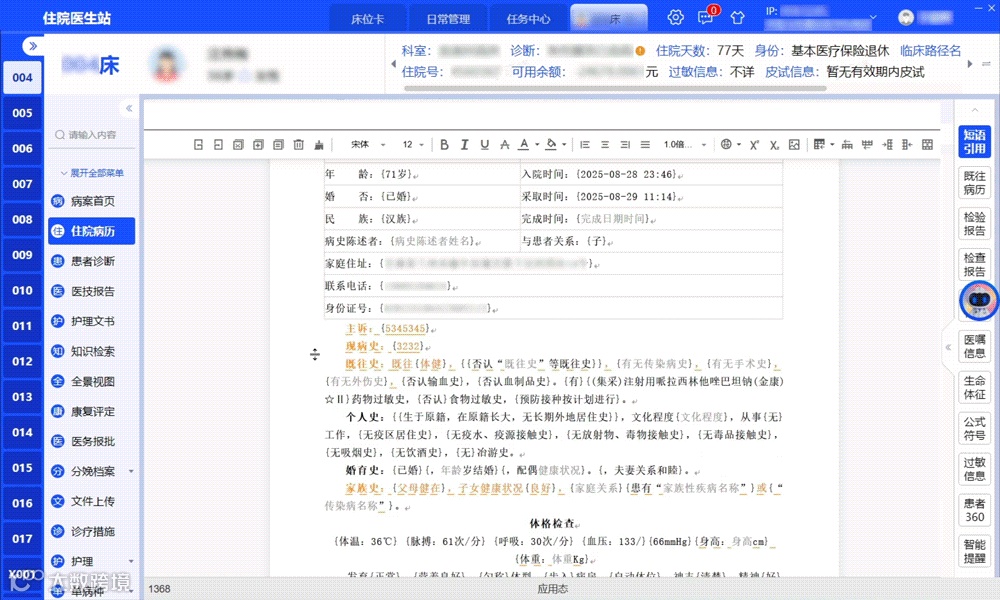
Task: Insert an image via toolbar icon
Action: pos(794,145)
